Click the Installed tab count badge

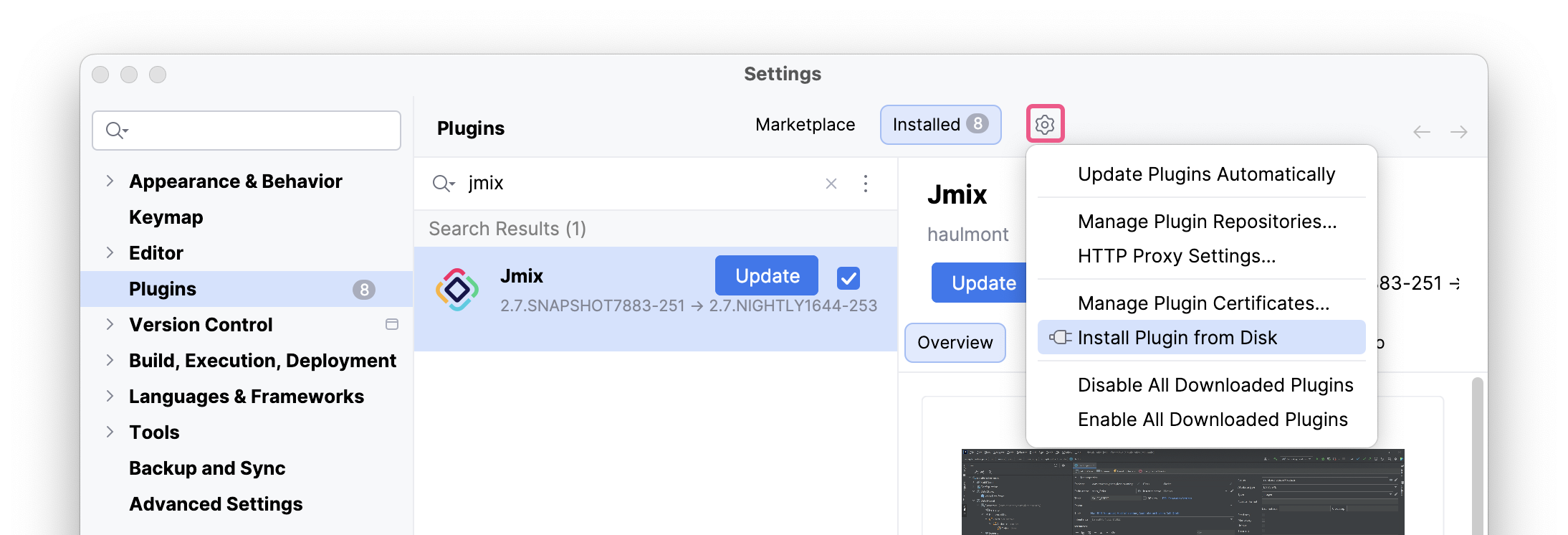tap(977, 124)
